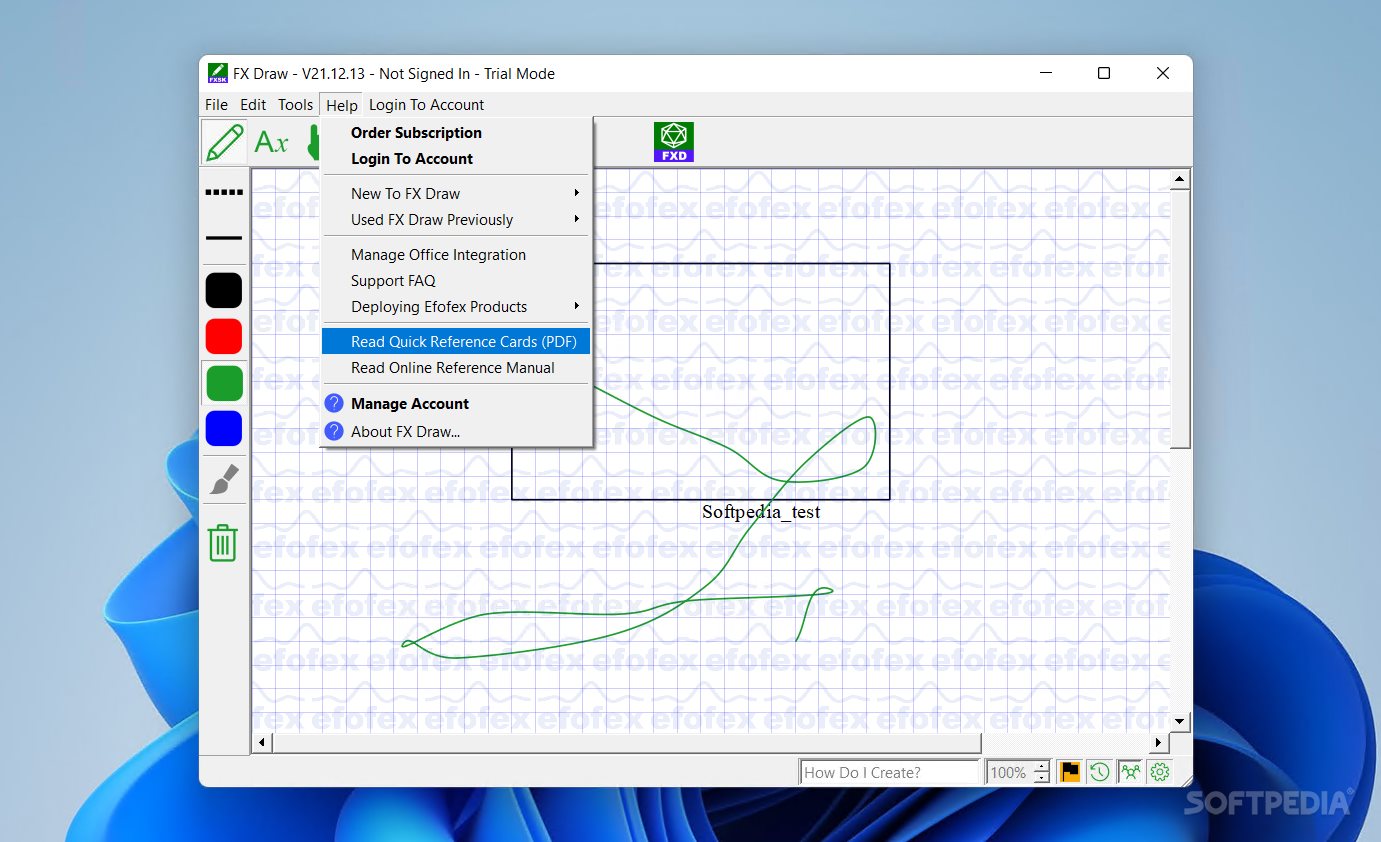Open Read Quick Reference Cards (PDF)
This screenshot has height=842, width=1381.
click(x=457, y=341)
